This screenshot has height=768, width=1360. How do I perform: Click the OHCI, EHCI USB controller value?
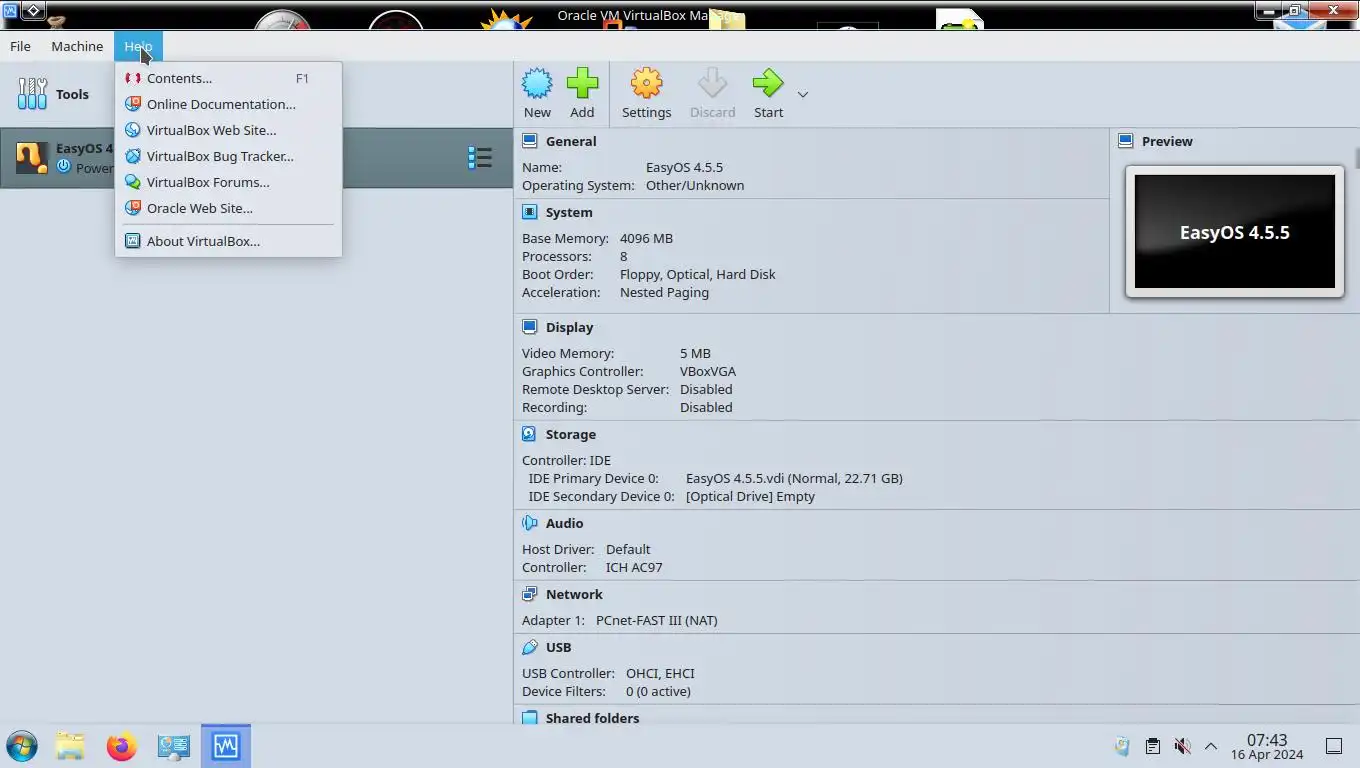[x=660, y=673]
